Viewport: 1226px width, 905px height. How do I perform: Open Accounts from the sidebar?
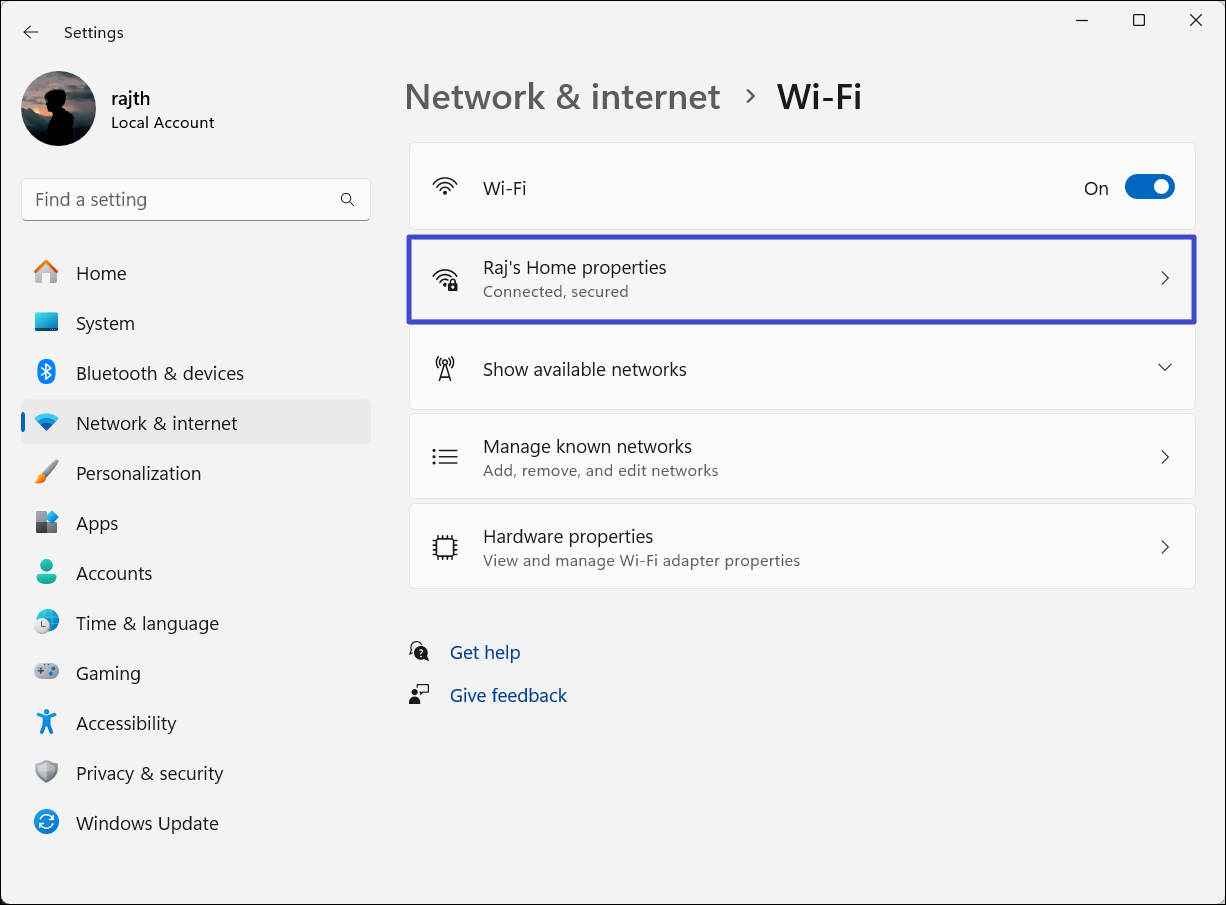tap(114, 573)
